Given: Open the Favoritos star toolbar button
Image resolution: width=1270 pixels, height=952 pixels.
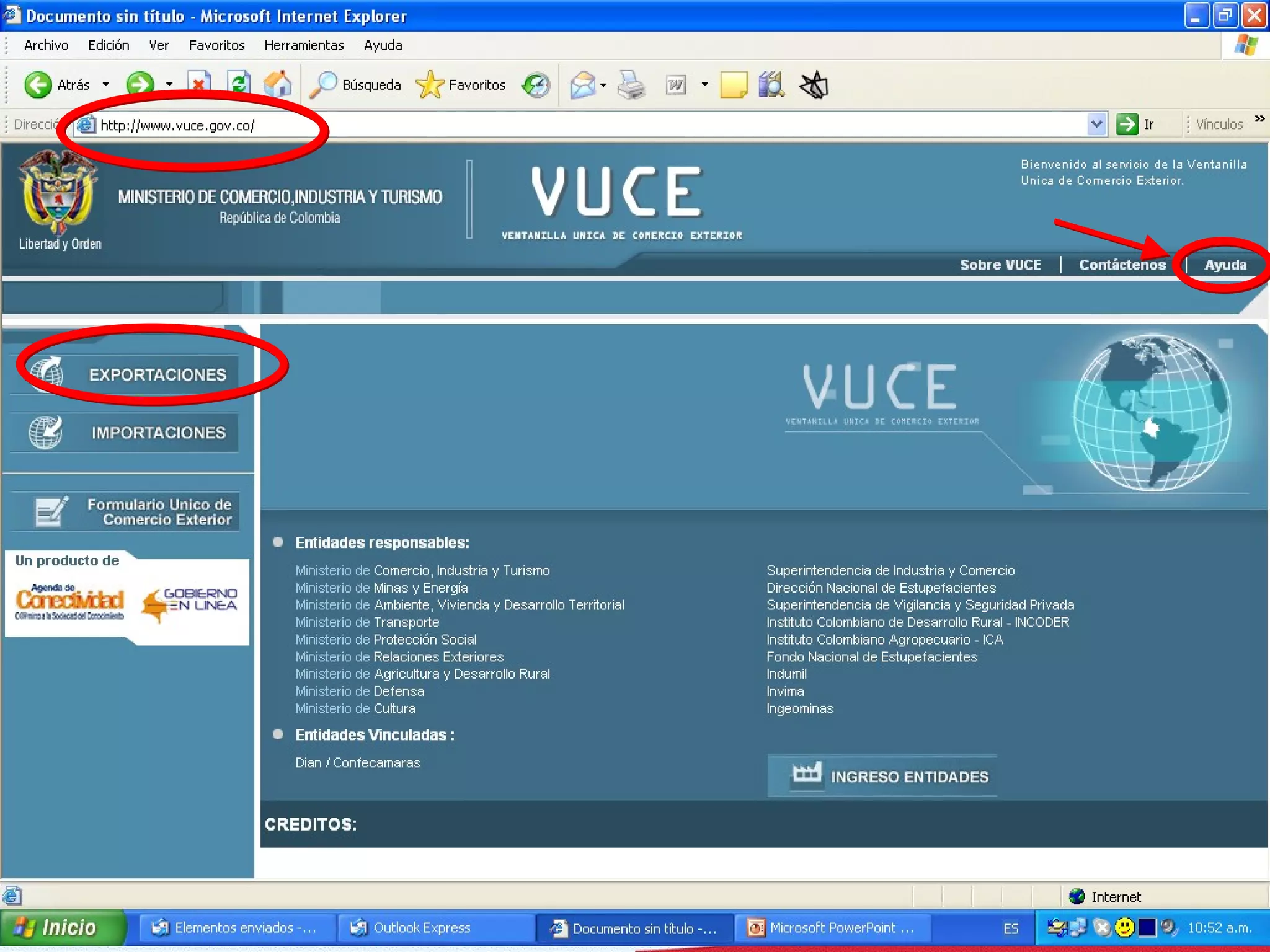Looking at the screenshot, I should click(461, 85).
